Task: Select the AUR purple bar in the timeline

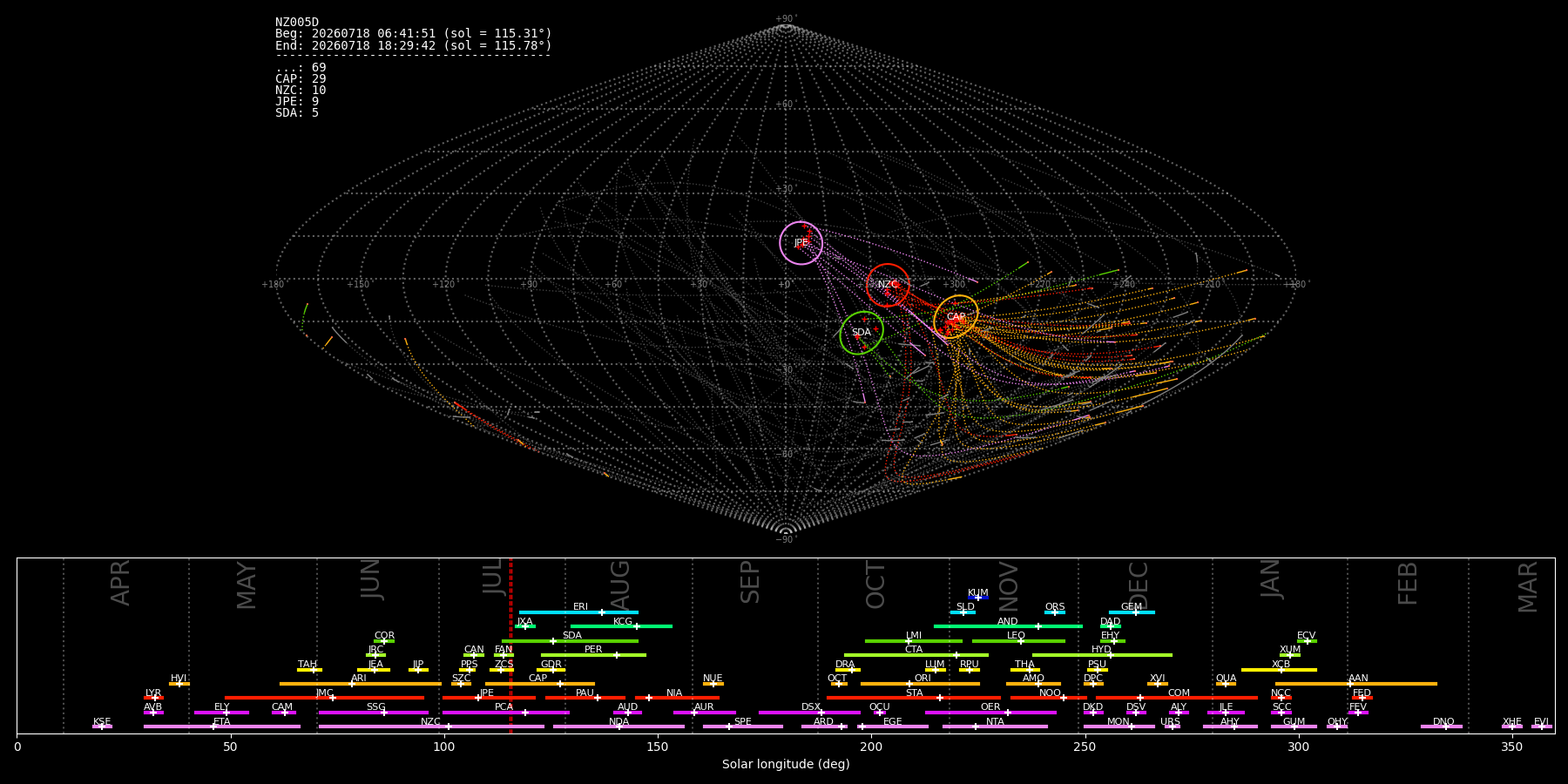Action: (x=704, y=713)
